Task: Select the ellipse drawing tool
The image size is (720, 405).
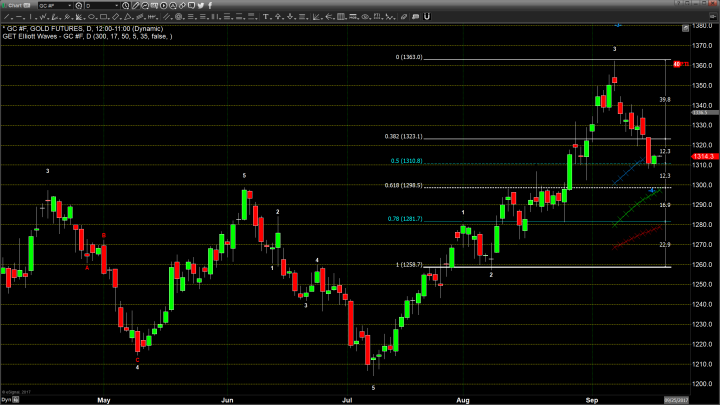Action: coord(91,17)
